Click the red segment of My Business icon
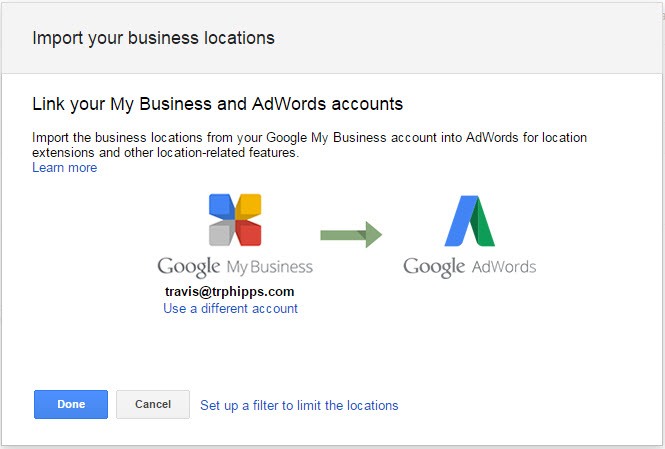The width and height of the screenshot is (665, 449). coord(249,234)
